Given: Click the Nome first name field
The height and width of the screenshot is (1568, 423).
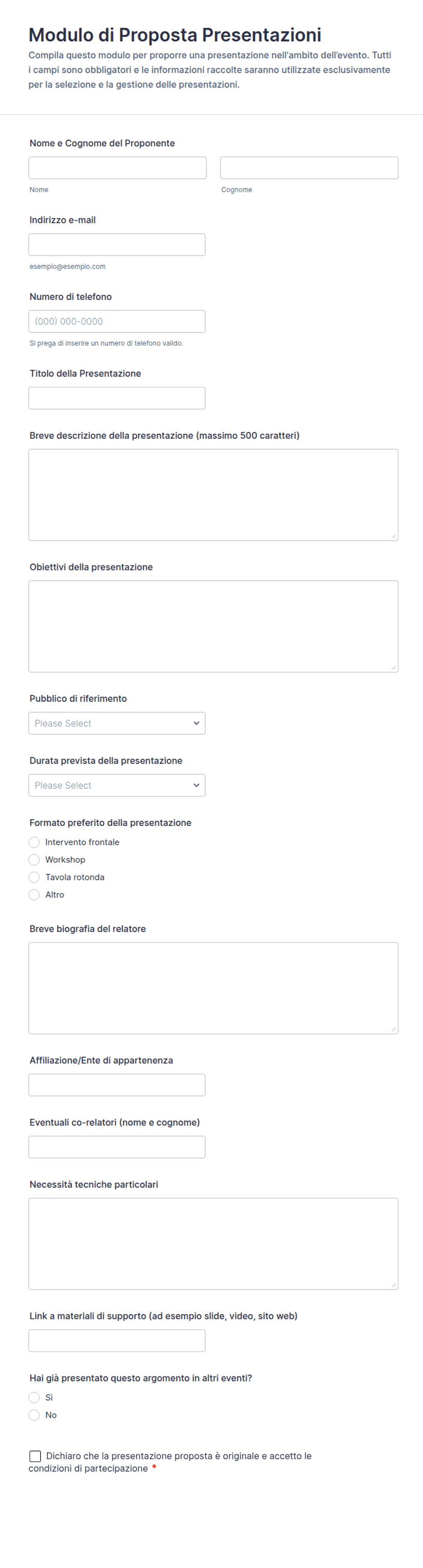Looking at the screenshot, I should pyautogui.click(x=117, y=168).
